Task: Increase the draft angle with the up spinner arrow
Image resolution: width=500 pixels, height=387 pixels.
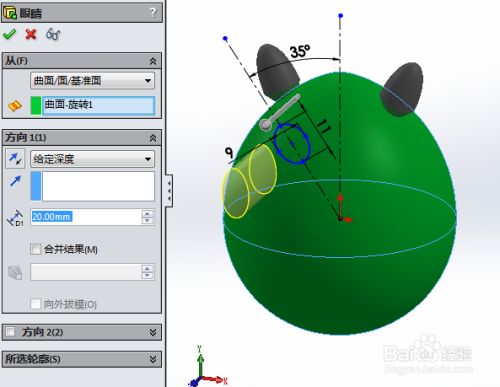Action: point(148,268)
